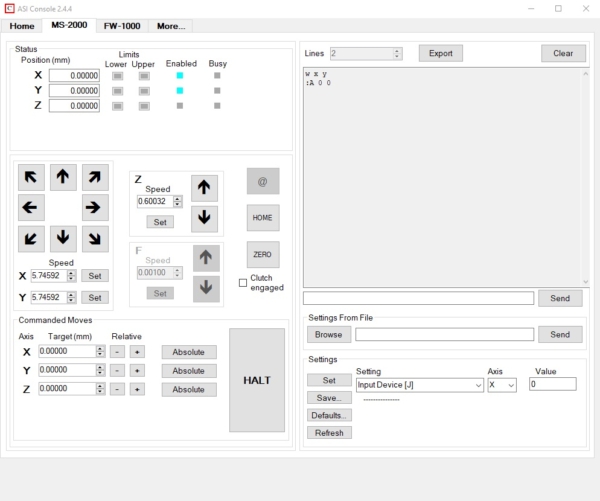Expand the Axis dropdown in Settings
The width and height of the screenshot is (600, 501).
click(502, 385)
